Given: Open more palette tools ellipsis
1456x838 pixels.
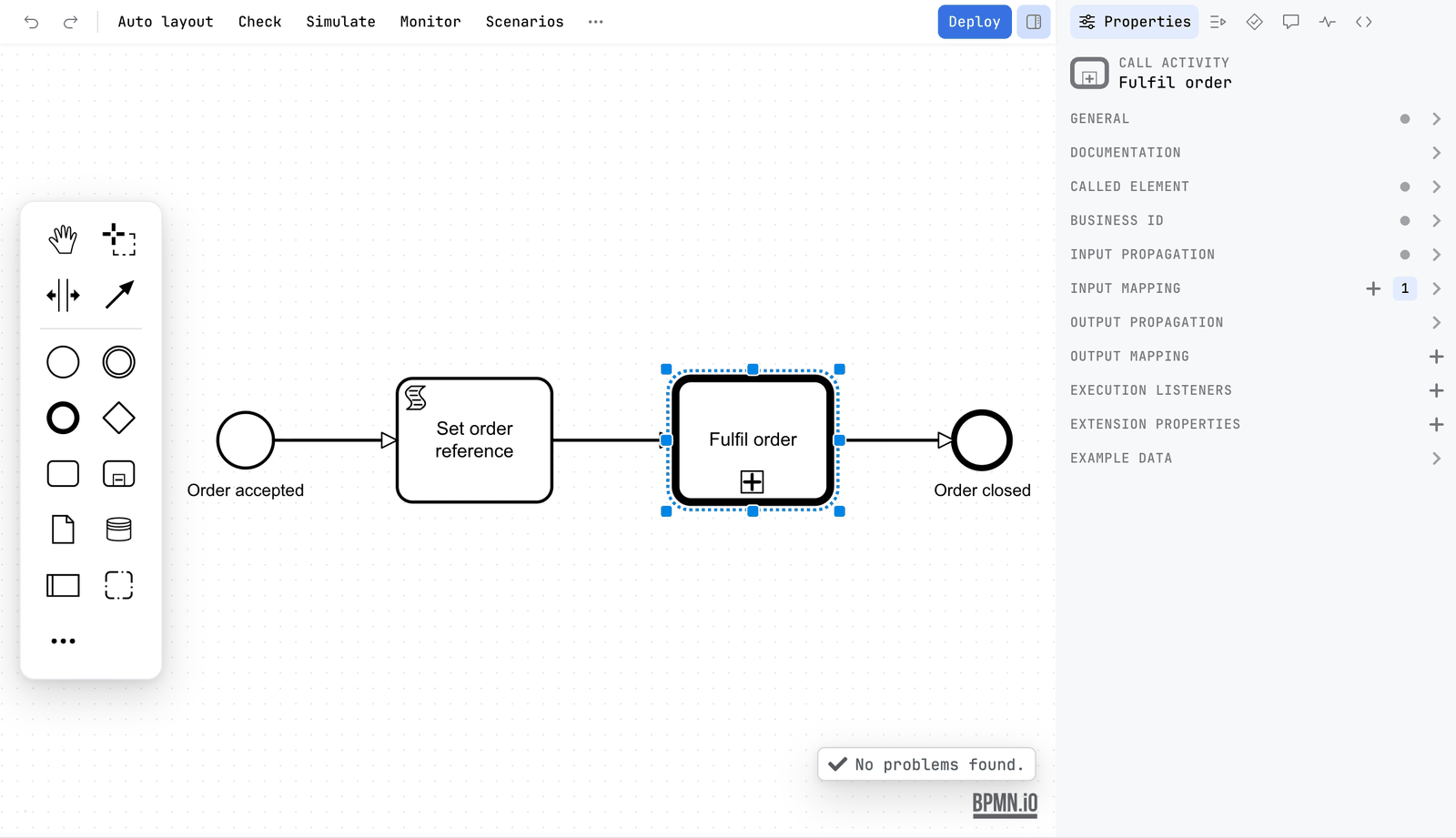Looking at the screenshot, I should tap(63, 641).
